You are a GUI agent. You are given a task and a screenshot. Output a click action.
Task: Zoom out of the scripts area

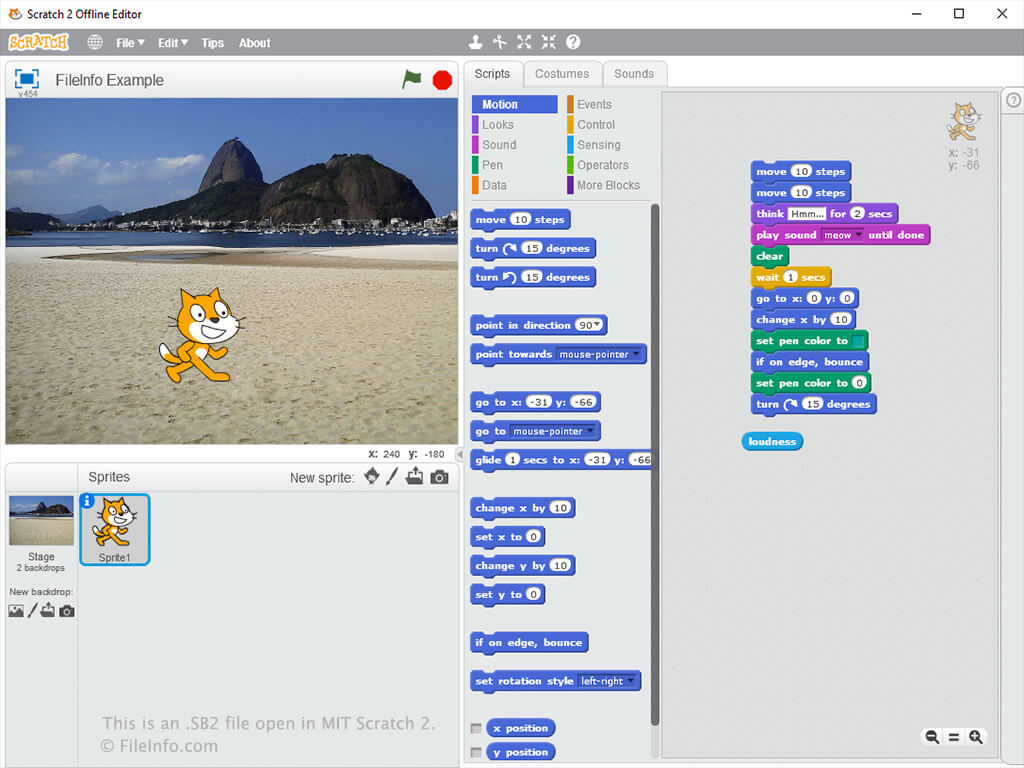(x=932, y=737)
